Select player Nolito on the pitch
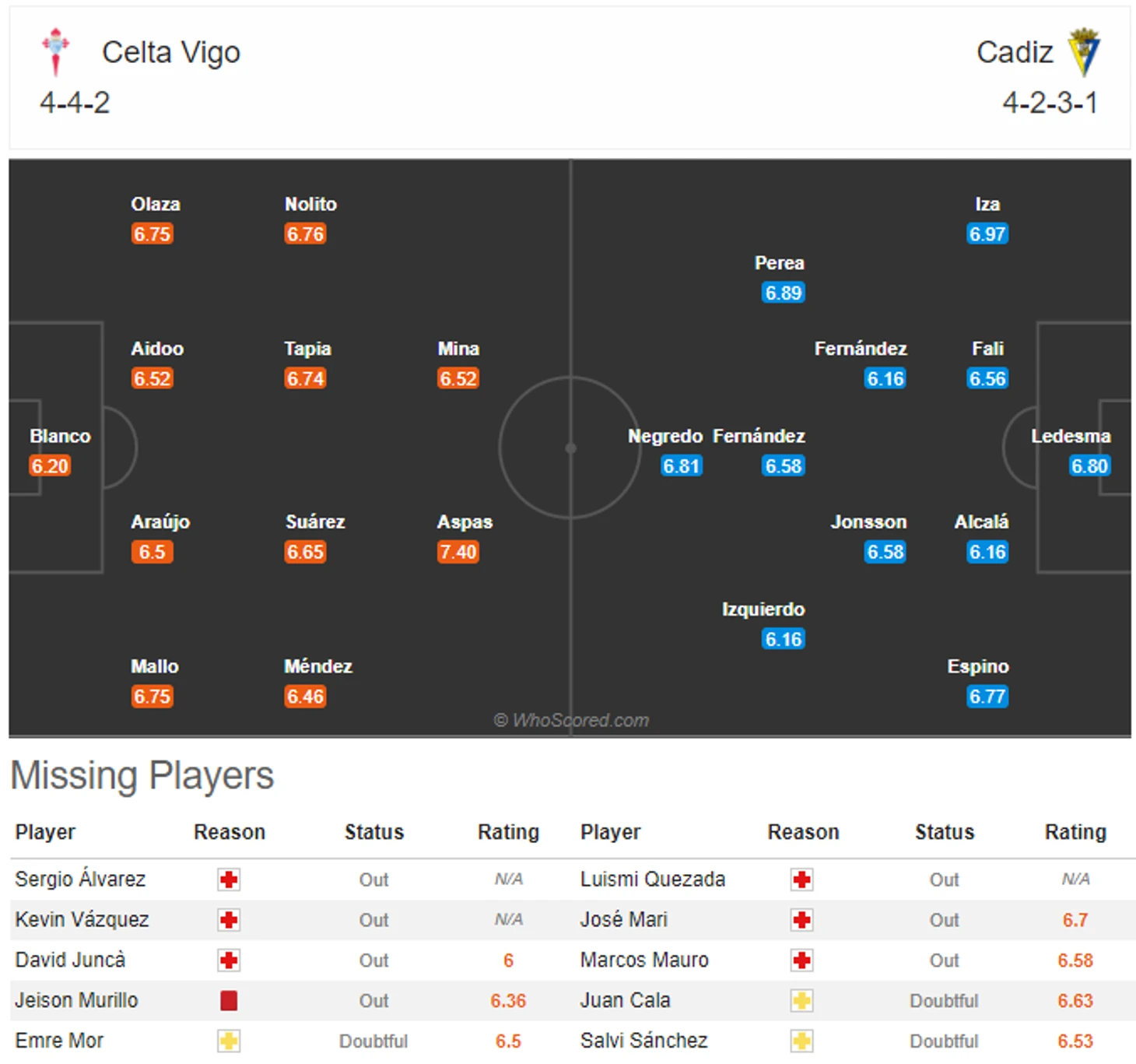This screenshot has width=1136, height=1064. pos(310,204)
